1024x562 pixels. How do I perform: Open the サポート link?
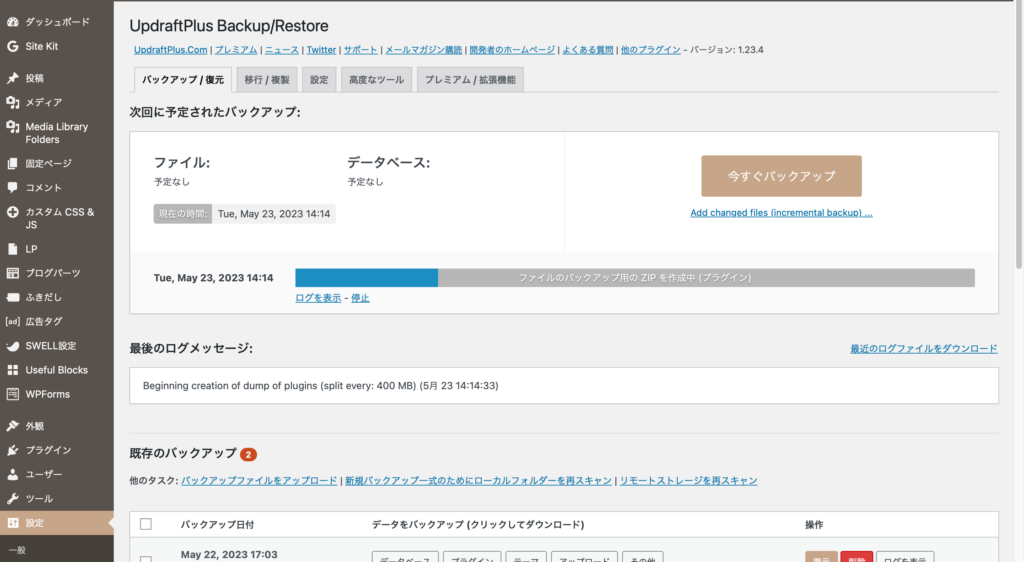tap(360, 50)
